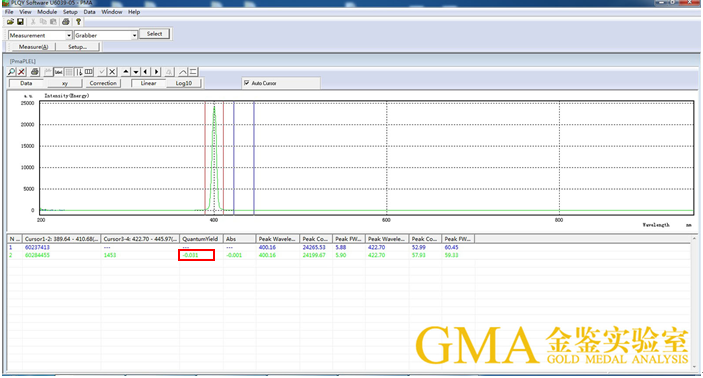
Task: Click the Save floppy disk icon
Action: click(20, 22)
